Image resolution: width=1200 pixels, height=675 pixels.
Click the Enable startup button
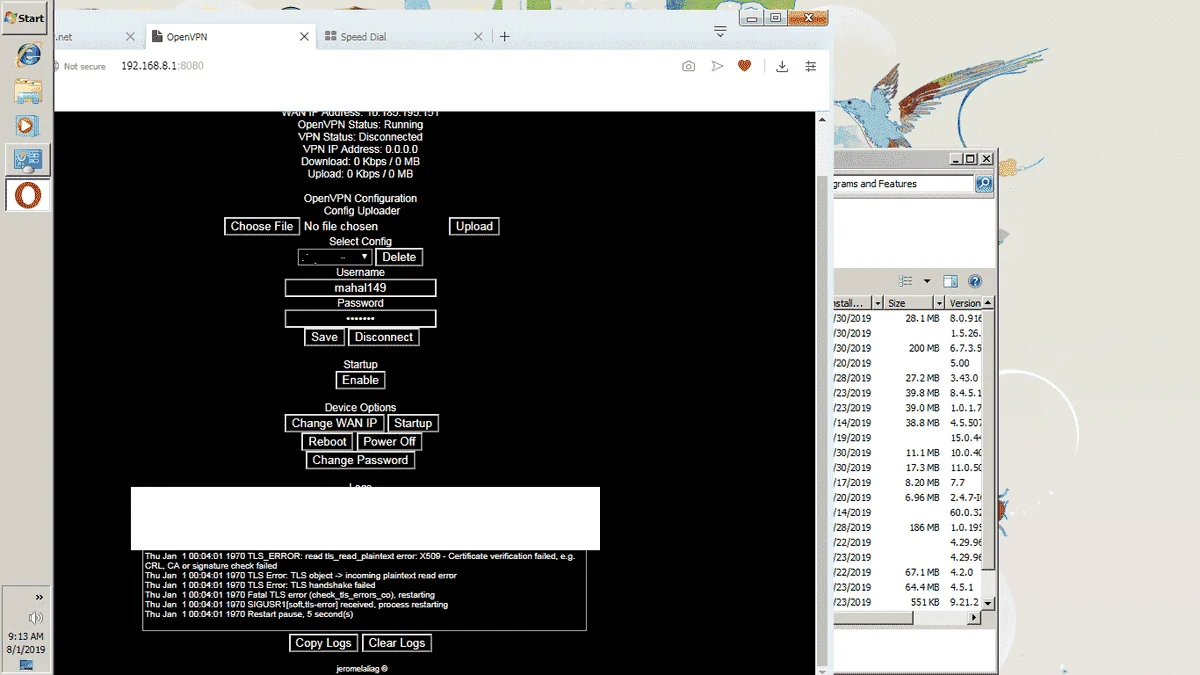pos(360,380)
